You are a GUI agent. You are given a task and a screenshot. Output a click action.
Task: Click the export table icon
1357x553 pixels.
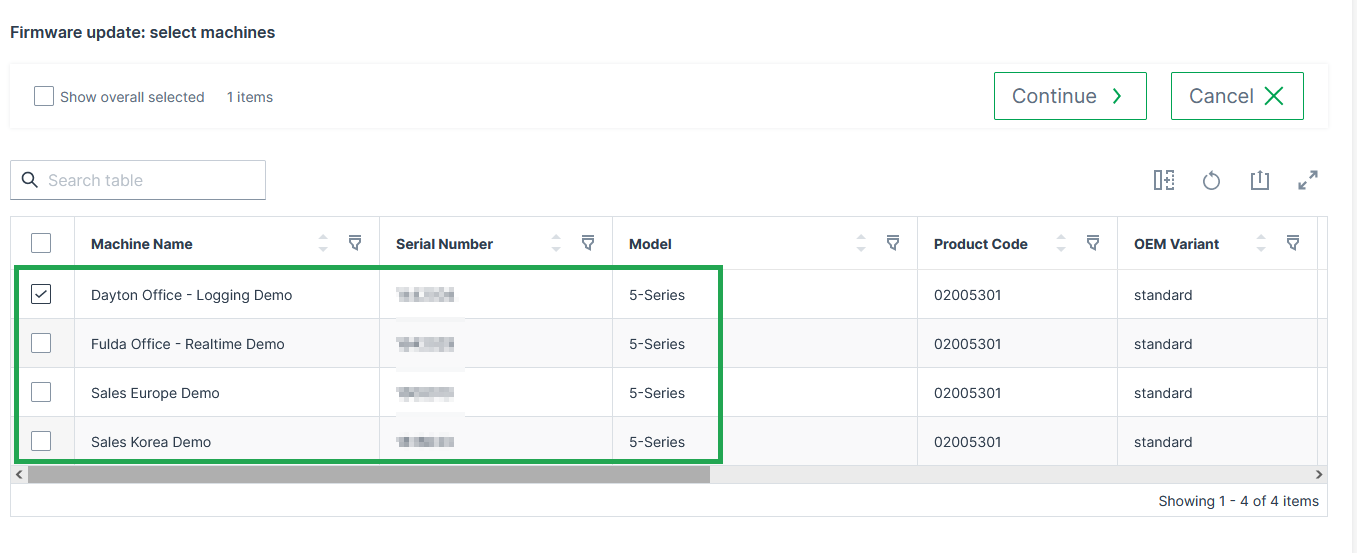[x=1259, y=180]
